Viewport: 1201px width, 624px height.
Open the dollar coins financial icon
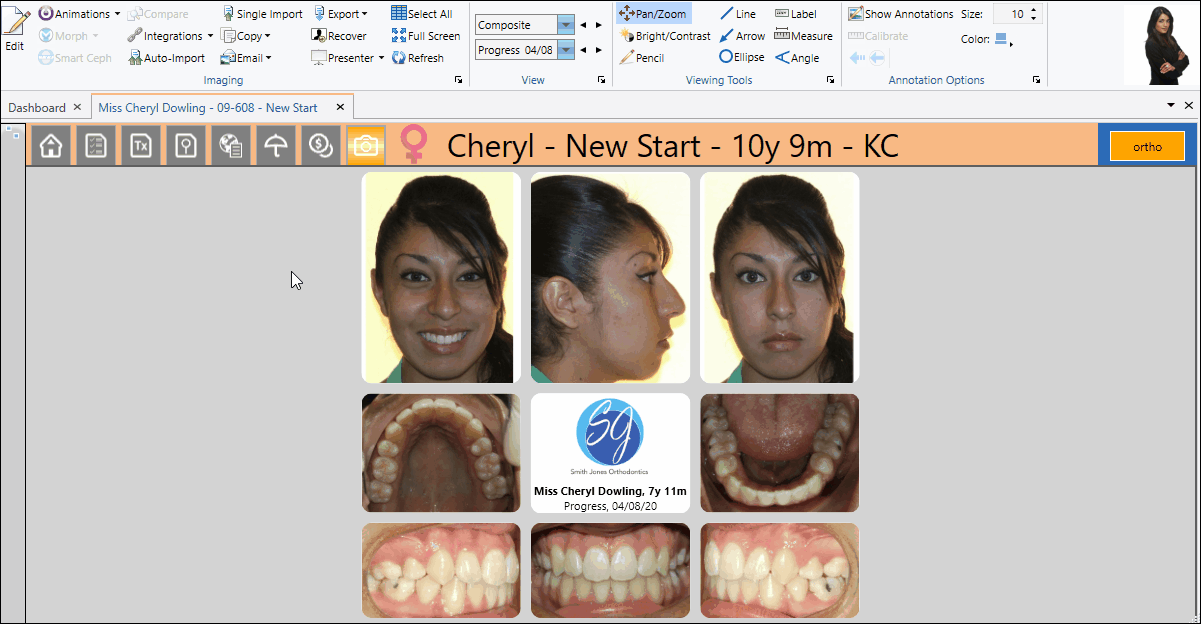(321, 146)
